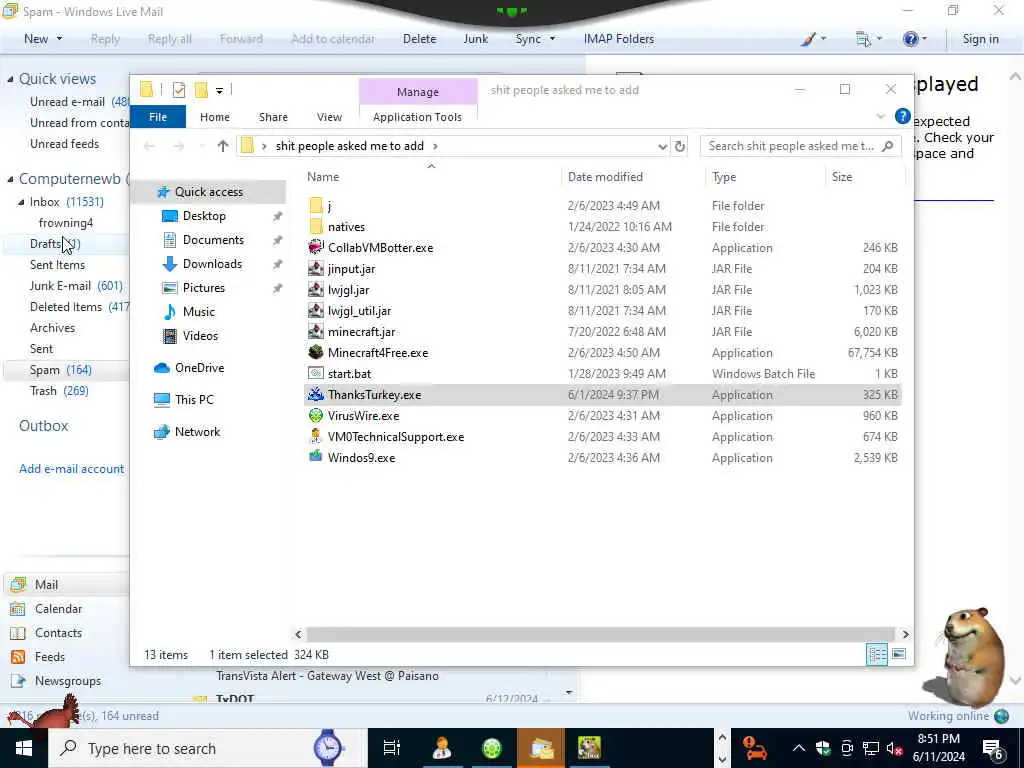Select the jinput.jar file icon
Screen dimensions: 1024x768
pyautogui.click(x=316, y=268)
